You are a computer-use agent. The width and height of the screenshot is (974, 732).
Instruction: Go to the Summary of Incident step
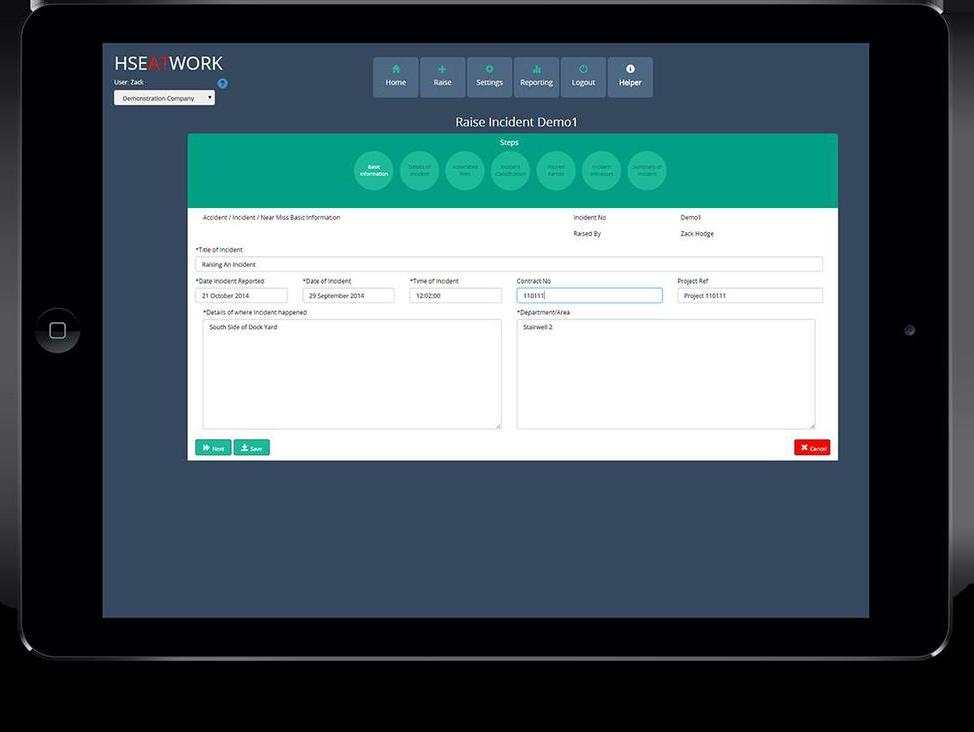tap(646, 171)
